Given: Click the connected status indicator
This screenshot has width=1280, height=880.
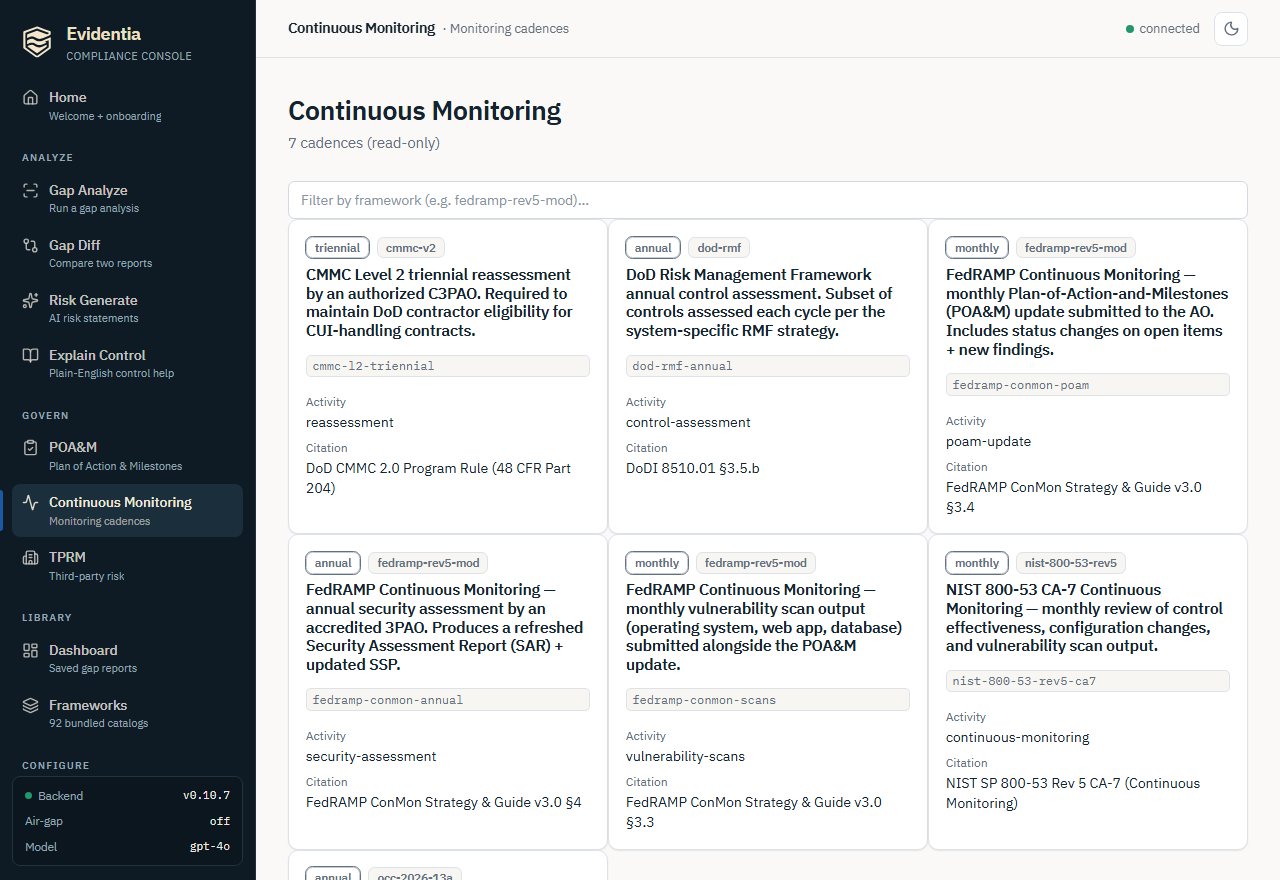Looking at the screenshot, I should pyautogui.click(x=1163, y=29).
